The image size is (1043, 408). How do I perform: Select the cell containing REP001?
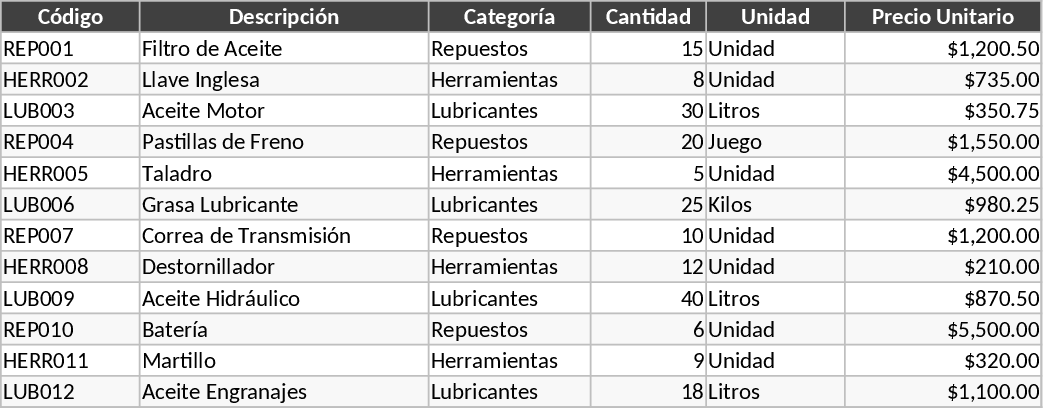tap(70, 48)
